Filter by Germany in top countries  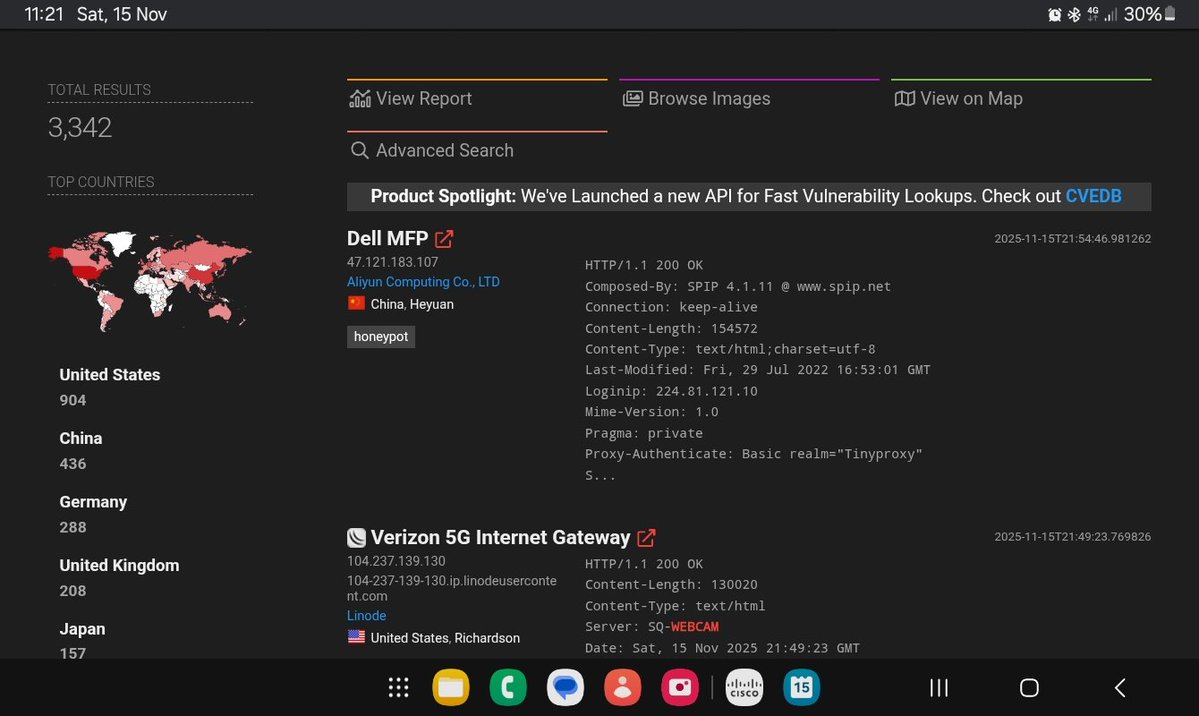click(93, 502)
